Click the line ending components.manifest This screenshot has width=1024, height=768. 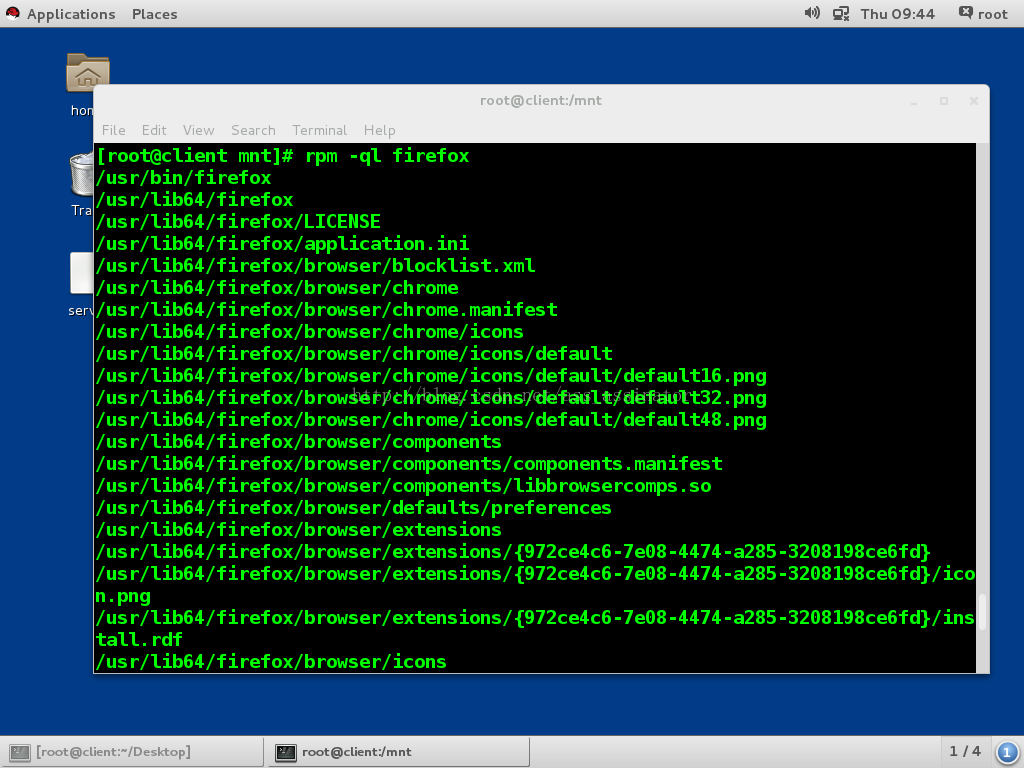click(x=409, y=464)
